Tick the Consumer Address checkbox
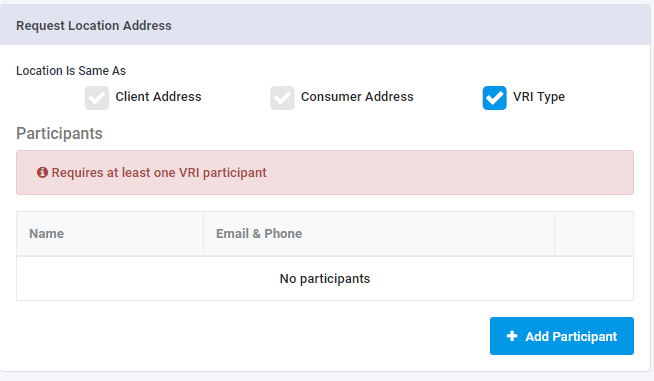The width and height of the screenshot is (654, 381). coord(282,98)
